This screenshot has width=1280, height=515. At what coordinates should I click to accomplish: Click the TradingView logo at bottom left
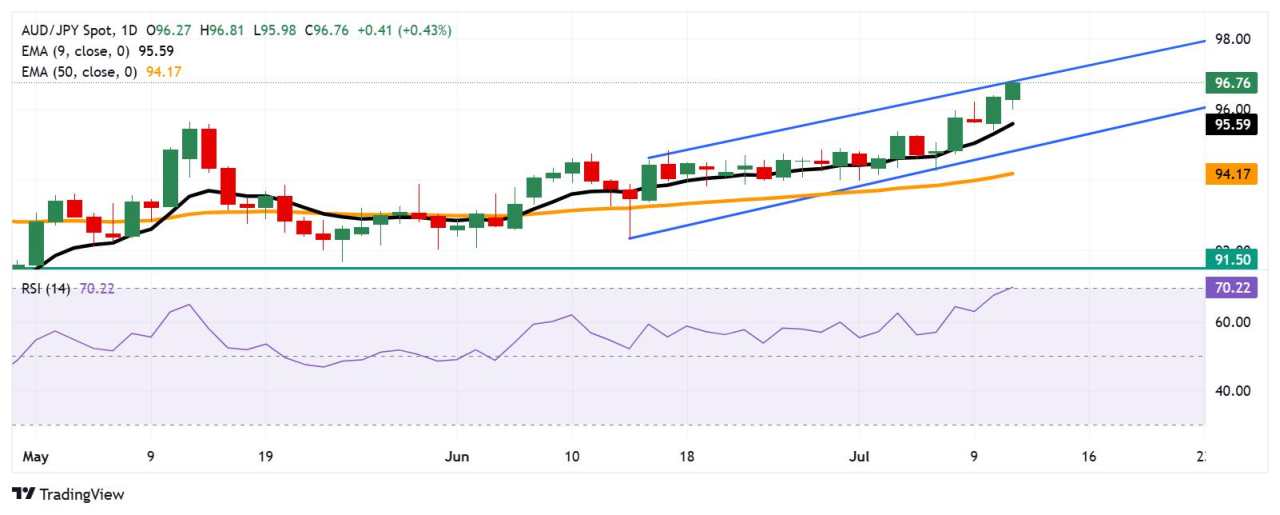68,494
